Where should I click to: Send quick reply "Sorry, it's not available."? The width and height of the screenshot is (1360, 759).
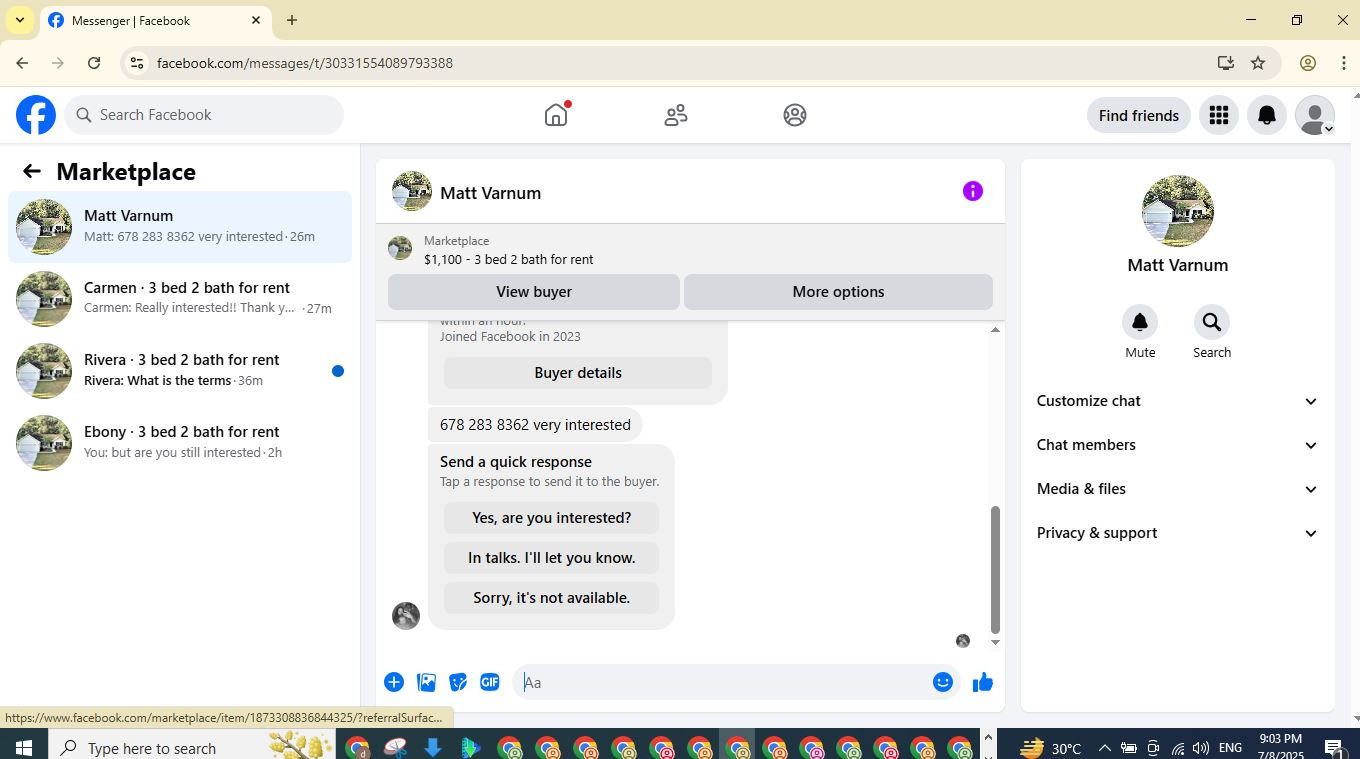(552, 598)
